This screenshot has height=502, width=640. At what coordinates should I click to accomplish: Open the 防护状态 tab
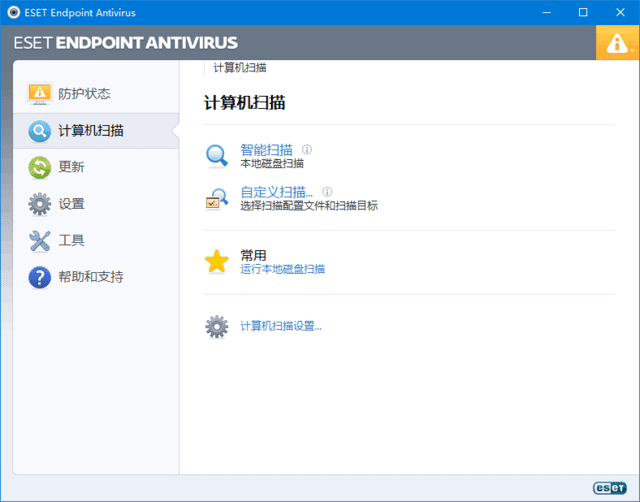click(x=84, y=94)
